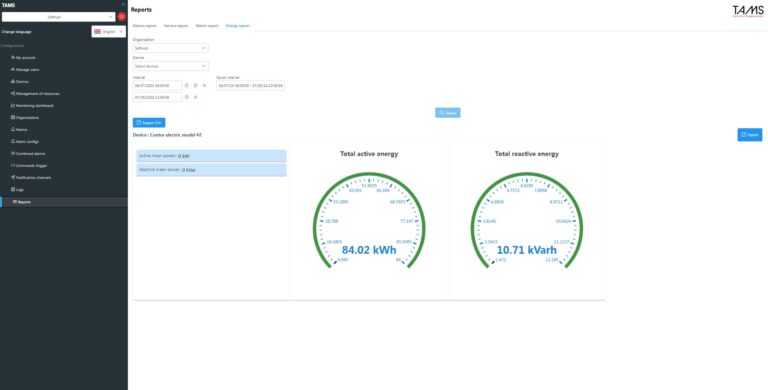Open Commands trigger from sidebar

32,166
